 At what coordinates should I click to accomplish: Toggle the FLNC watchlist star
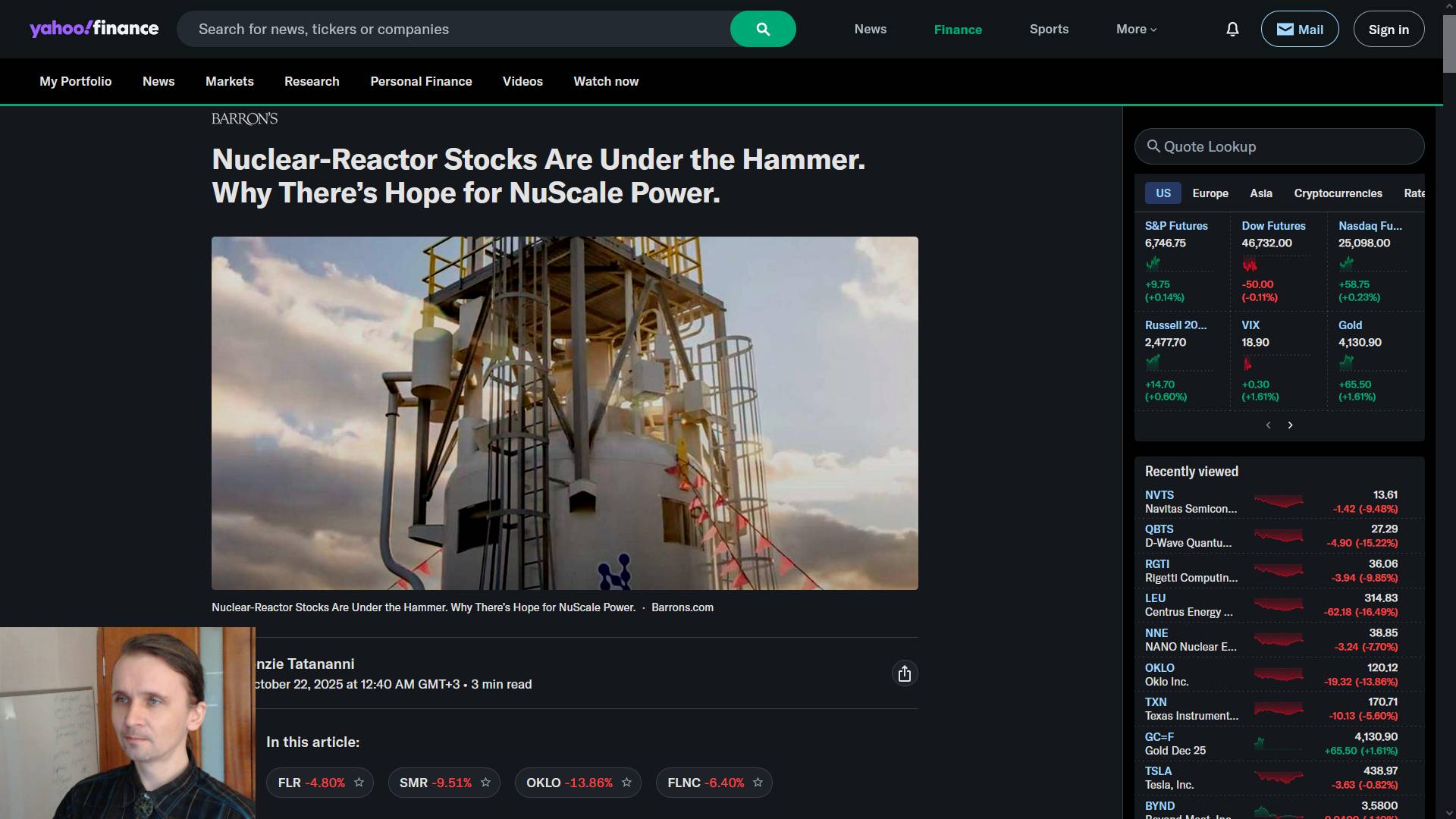click(758, 783)
